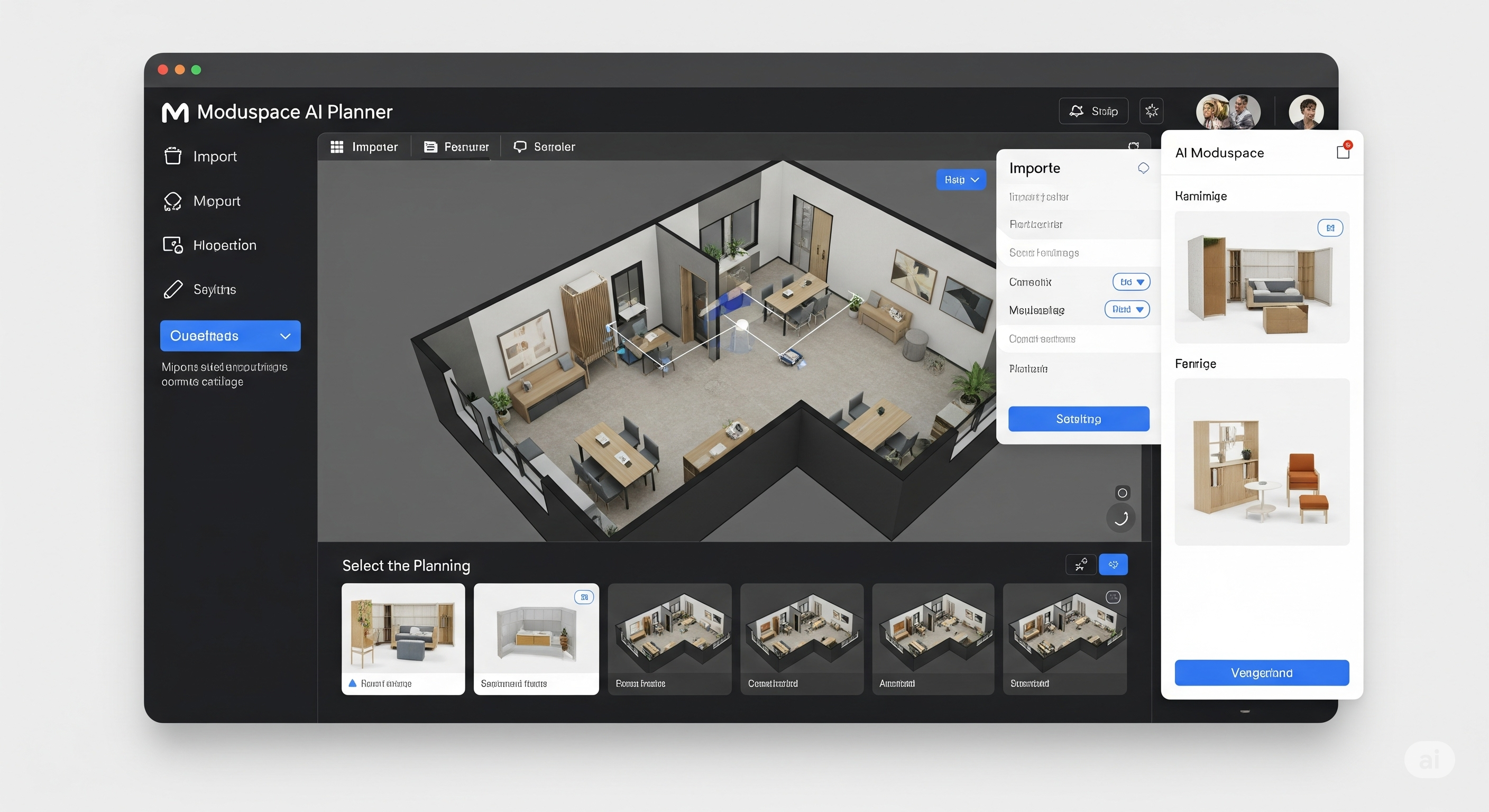
Task: Select the third planning thumbnail, first dark one
Action: tap(669, 639)
